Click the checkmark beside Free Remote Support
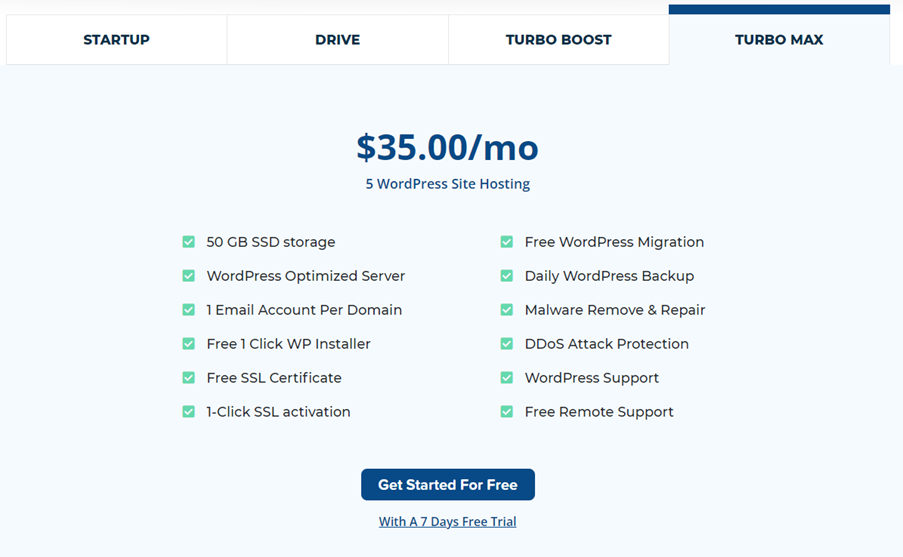This screenshot has height=557, width=903. coord(507,412)
